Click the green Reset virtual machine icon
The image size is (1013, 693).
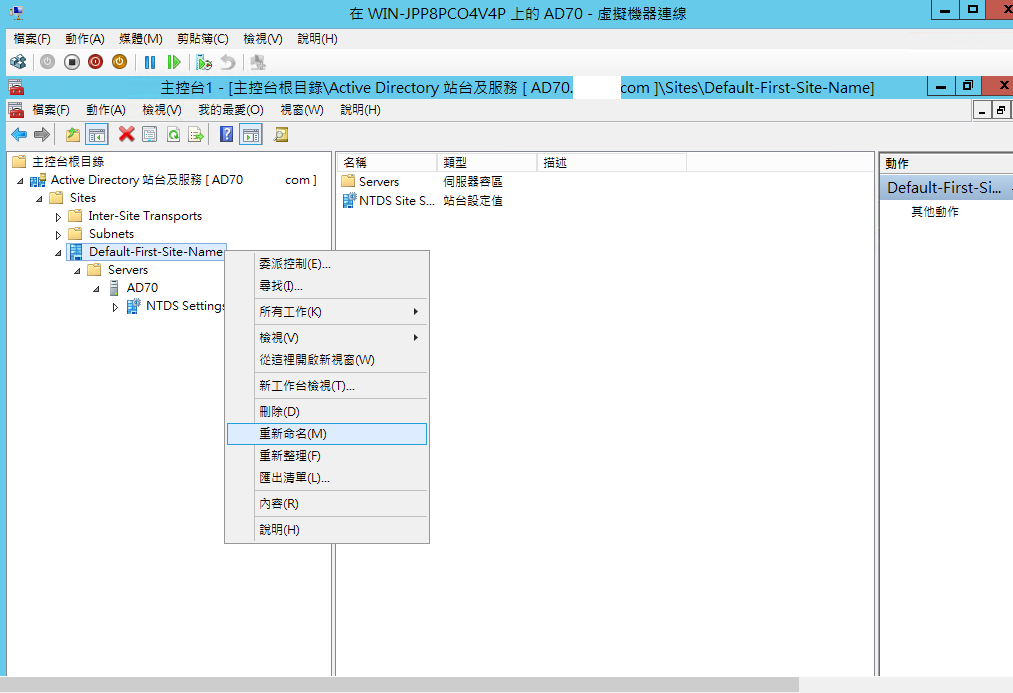pyautogui.click(x=174, y=62)
